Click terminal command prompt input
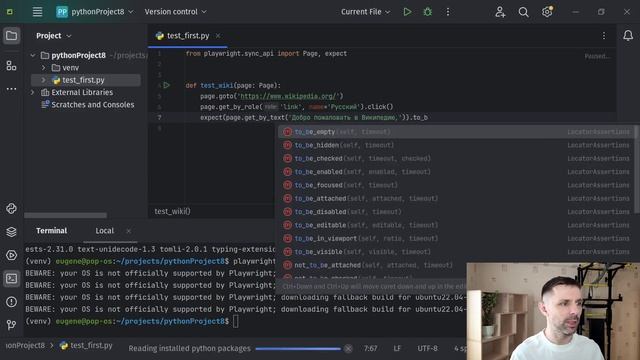This screenshot has width=640, height=360. point(236,322)
